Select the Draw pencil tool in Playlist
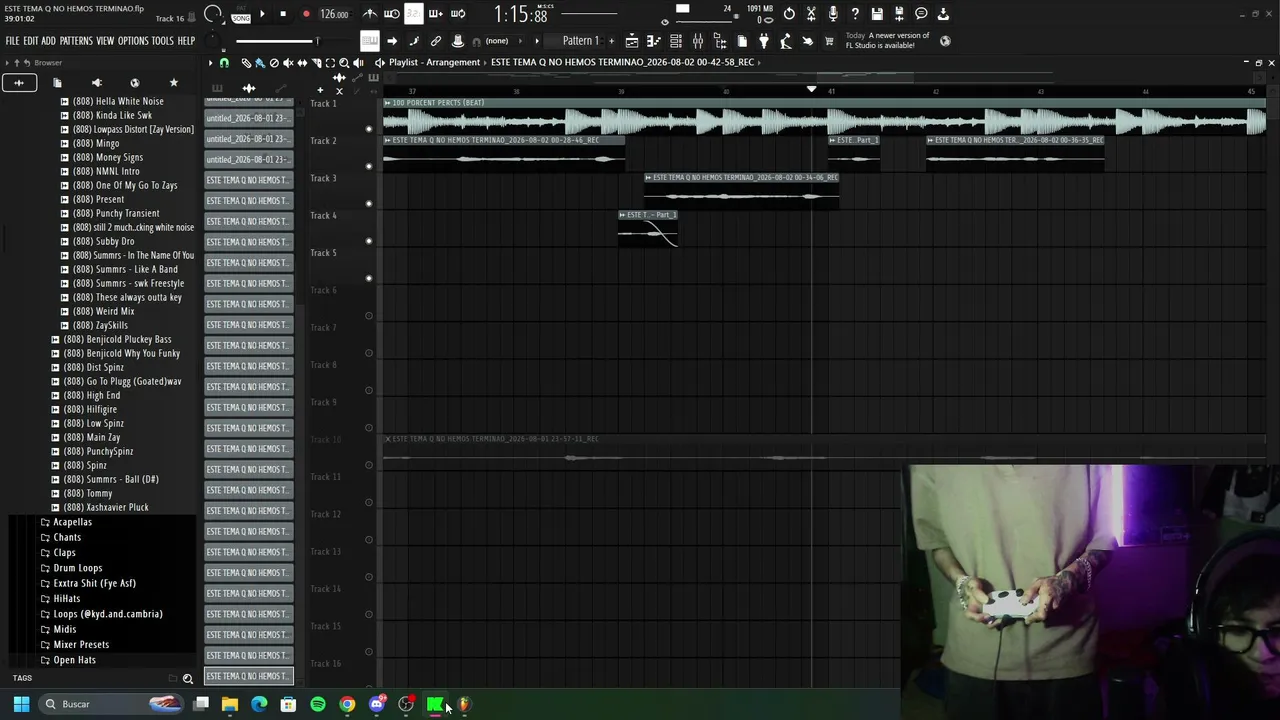The height and width of the screenshot is (720, 1280). (x=246, y=62)
